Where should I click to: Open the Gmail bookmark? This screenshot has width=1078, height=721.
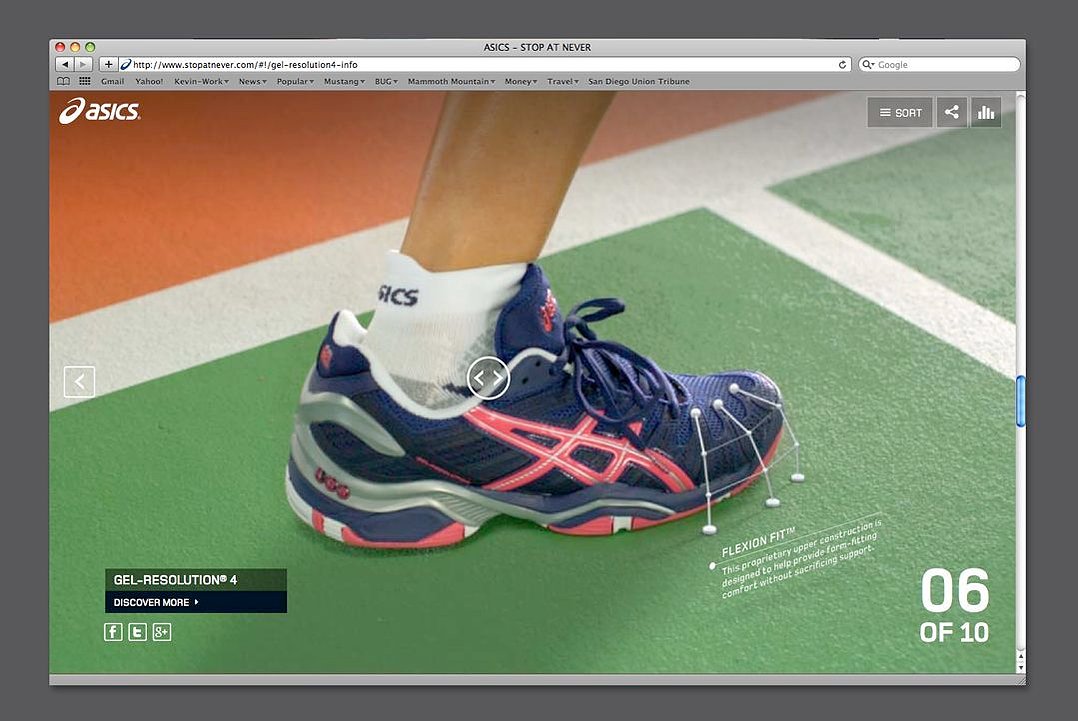click(113, 81)
